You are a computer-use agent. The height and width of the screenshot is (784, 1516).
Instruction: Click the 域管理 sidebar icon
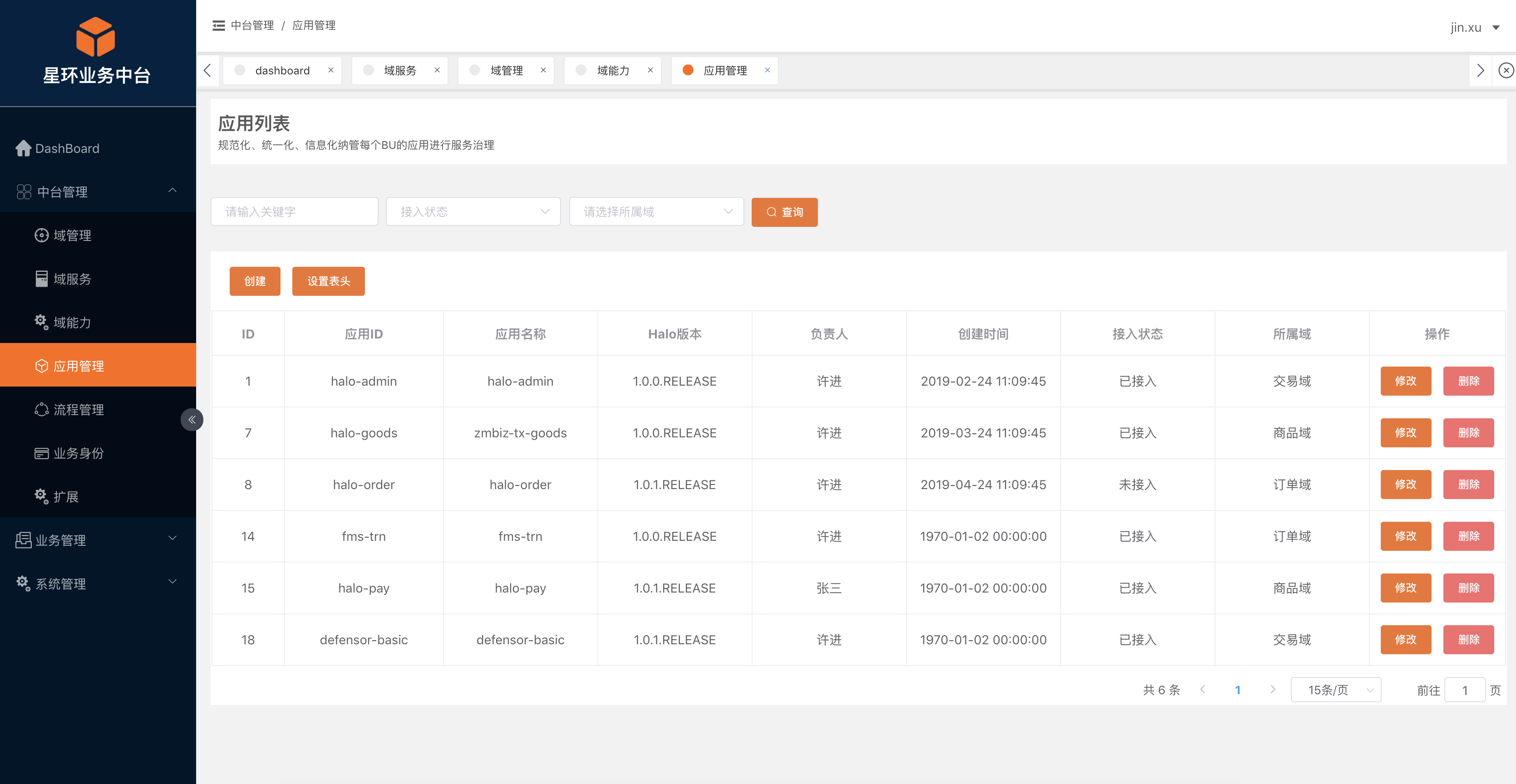point(41,235)
